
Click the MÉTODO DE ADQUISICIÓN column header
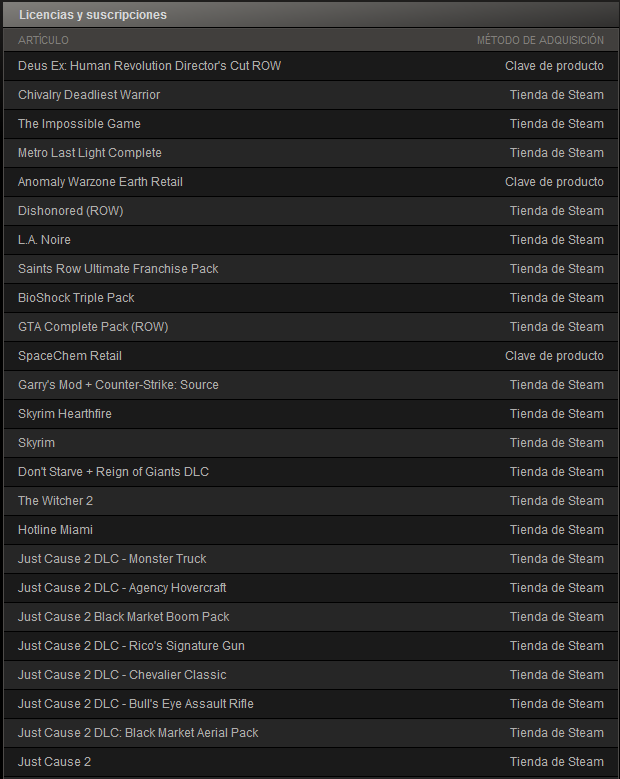coord(541,40)
